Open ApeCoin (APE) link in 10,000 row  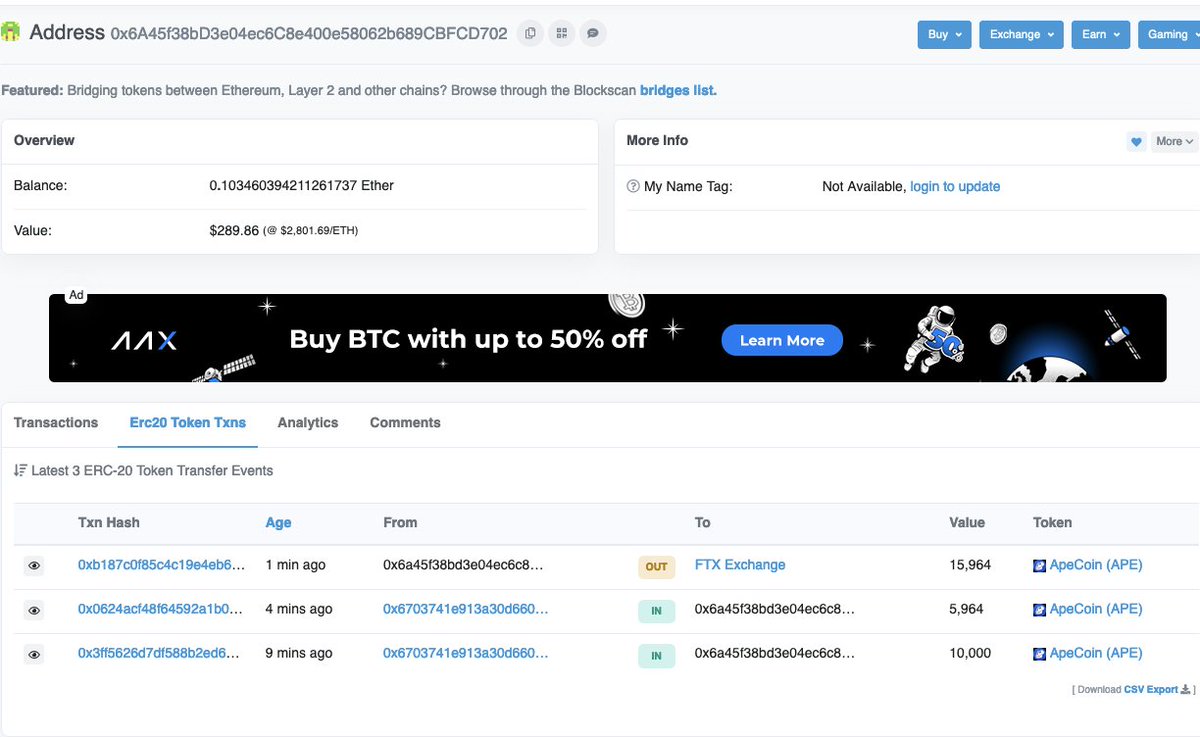[x=1095, y=653]
